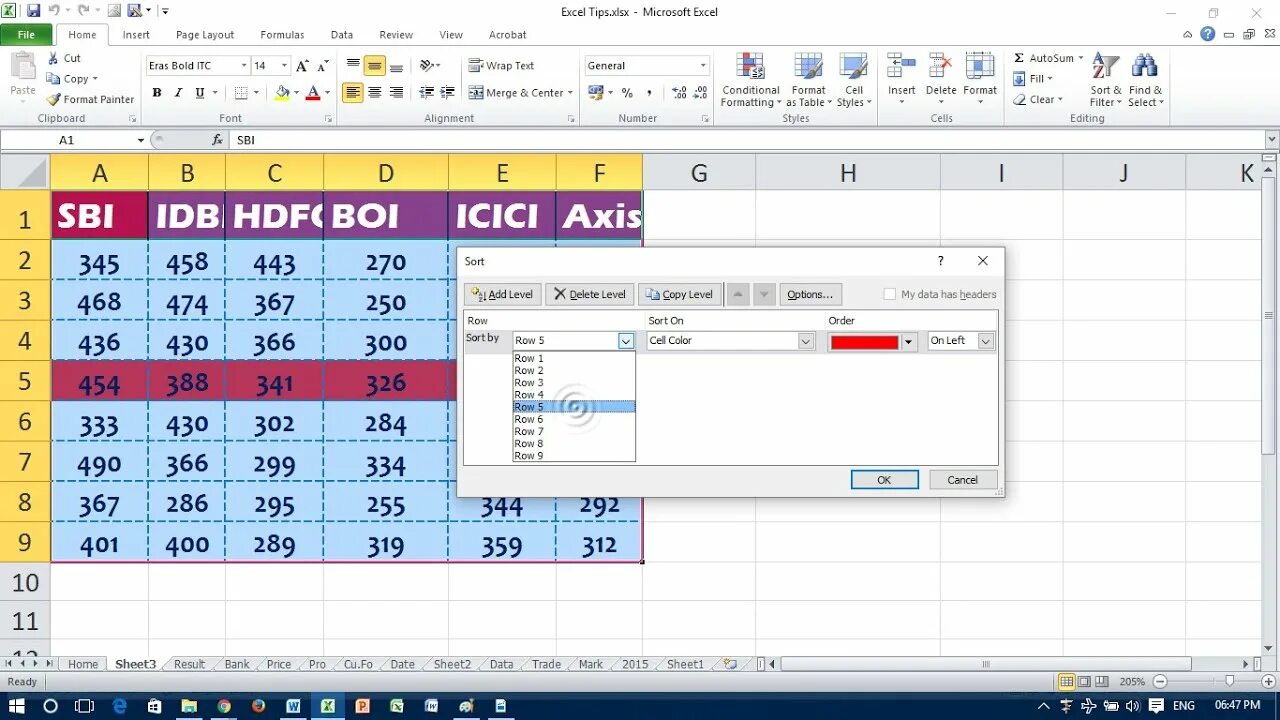Apply the Fill Color bucket
The height and width of the screenshot is (720, 1280).
281,93
